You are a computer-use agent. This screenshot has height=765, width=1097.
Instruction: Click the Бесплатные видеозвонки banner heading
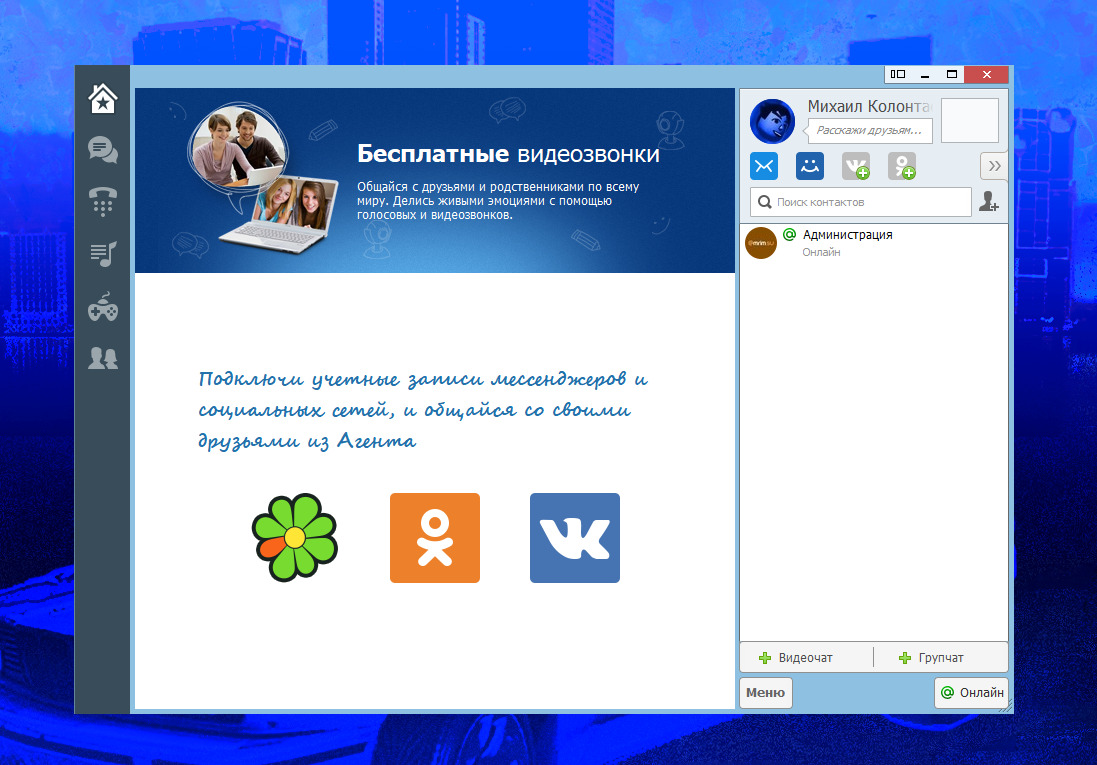(509, 154)
